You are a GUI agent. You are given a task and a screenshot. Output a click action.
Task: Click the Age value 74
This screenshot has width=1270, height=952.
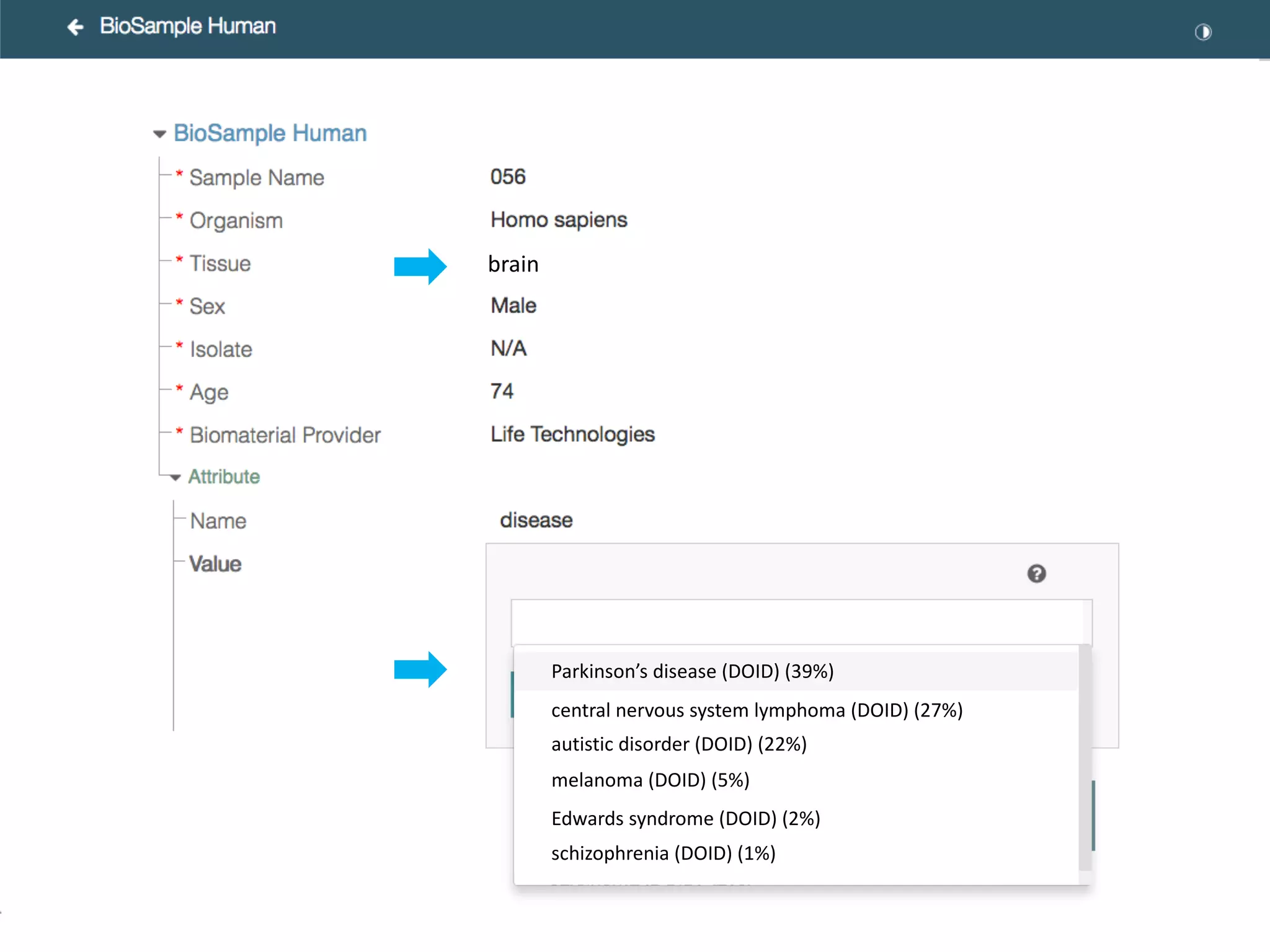coord(502,392)
